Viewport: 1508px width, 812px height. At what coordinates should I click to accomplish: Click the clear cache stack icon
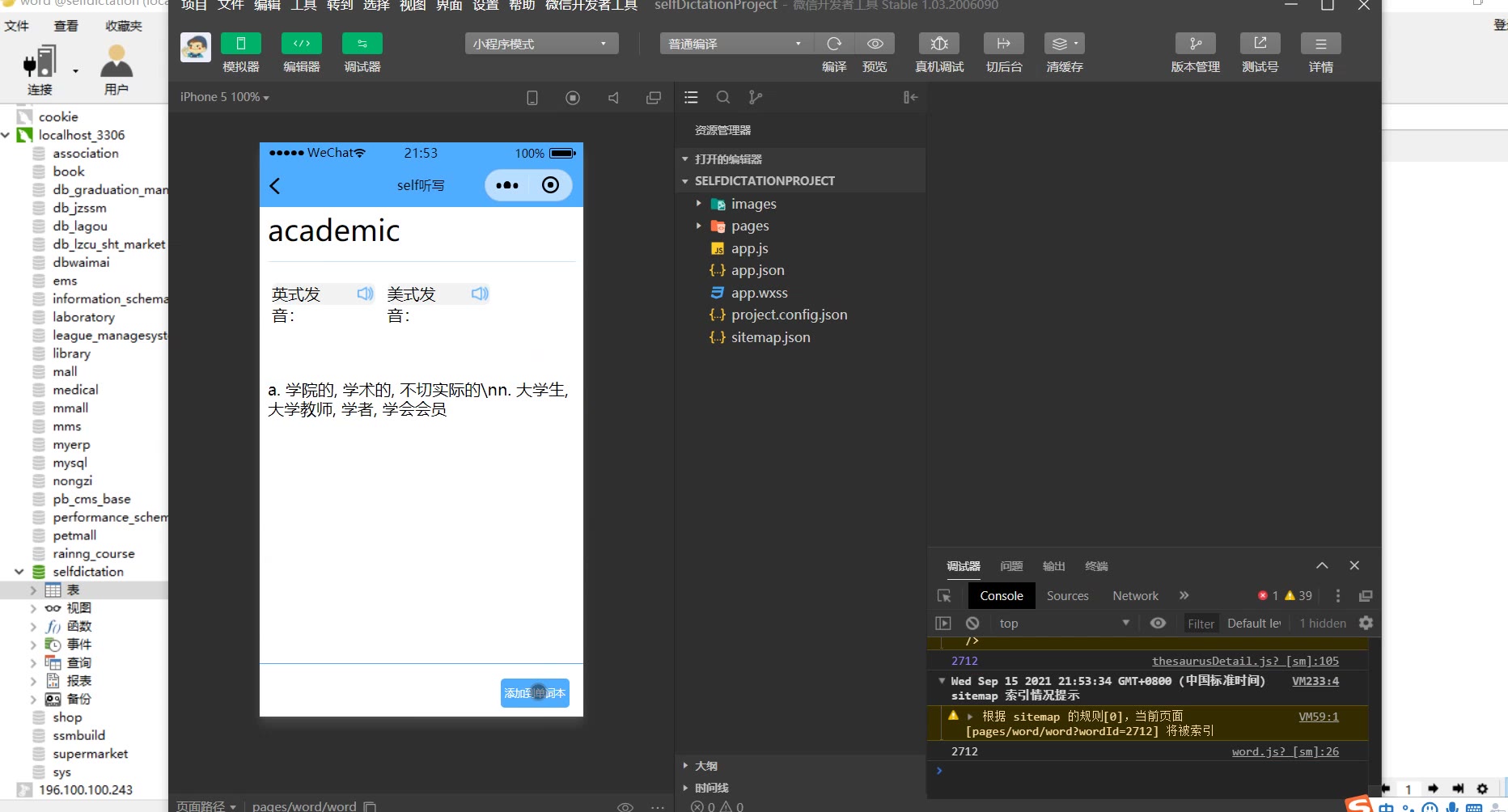click(x=1063, y=44)
